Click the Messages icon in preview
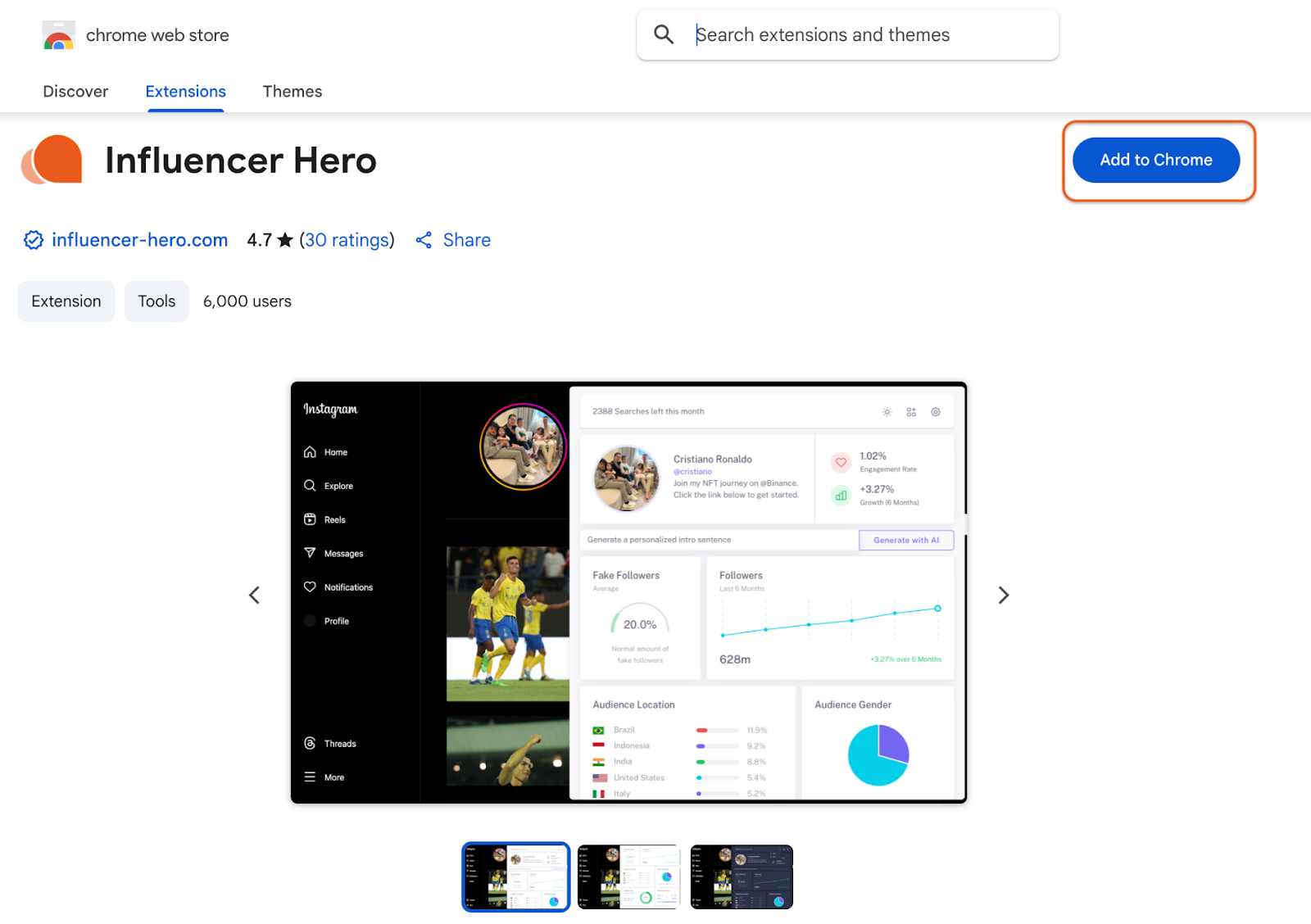Screen dimensions: 1311x924 click(310, 553)
